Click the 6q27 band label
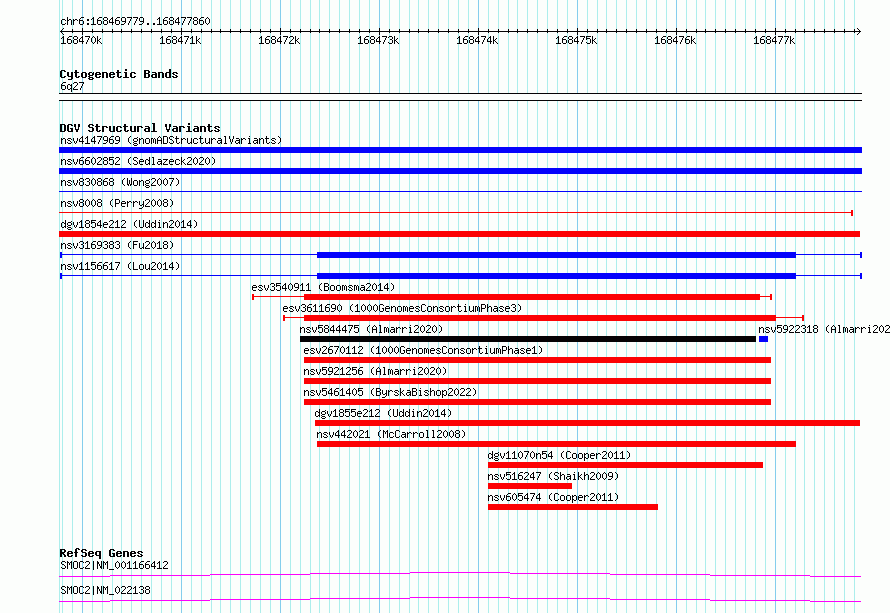Screen dimensions: 890x613 (72, 86)
